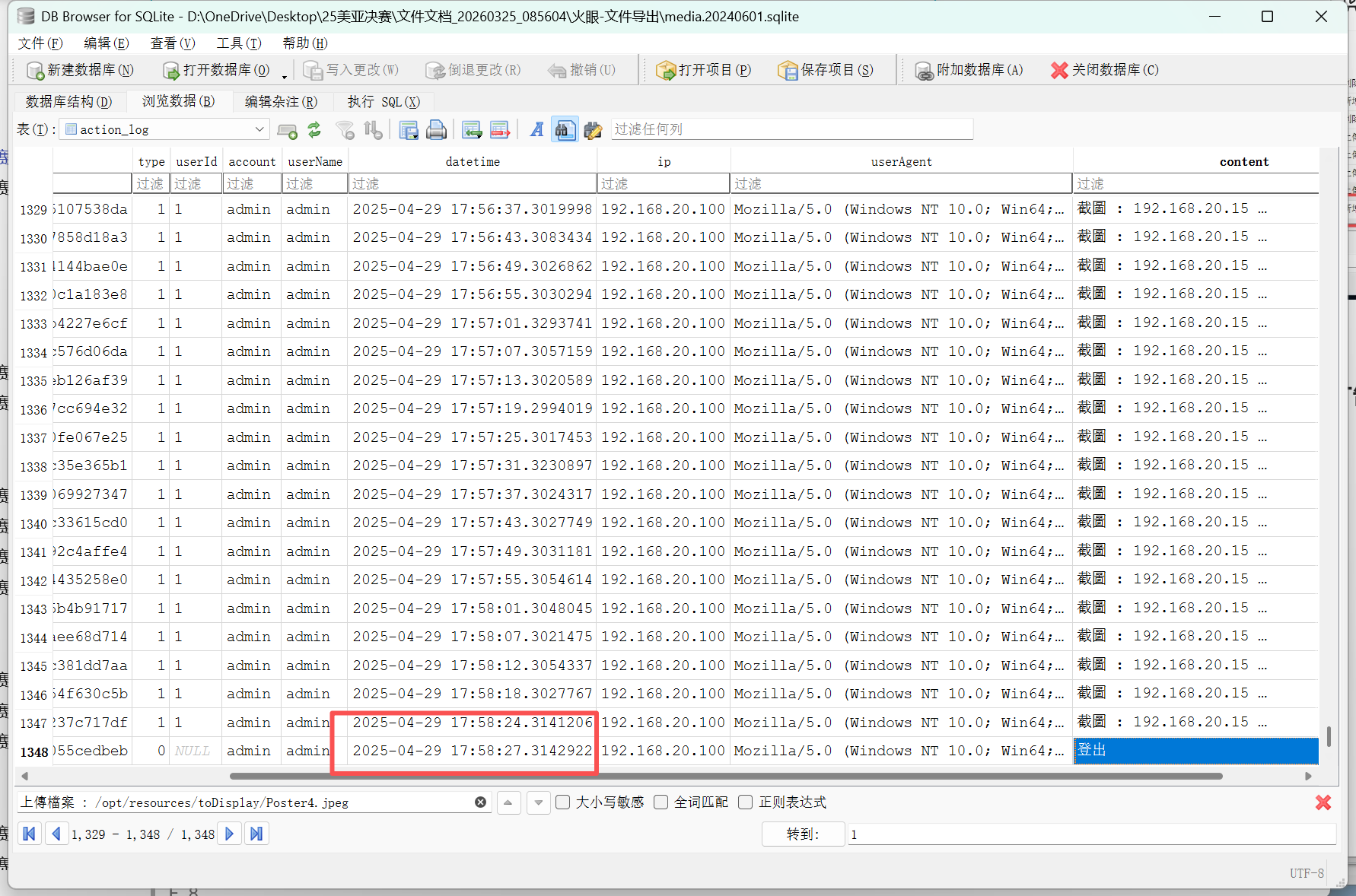Switch to the 执行 SQL(X) tab
This screenshot has width=1356, height=896.
pyautogui.click(x=384, y=101)
